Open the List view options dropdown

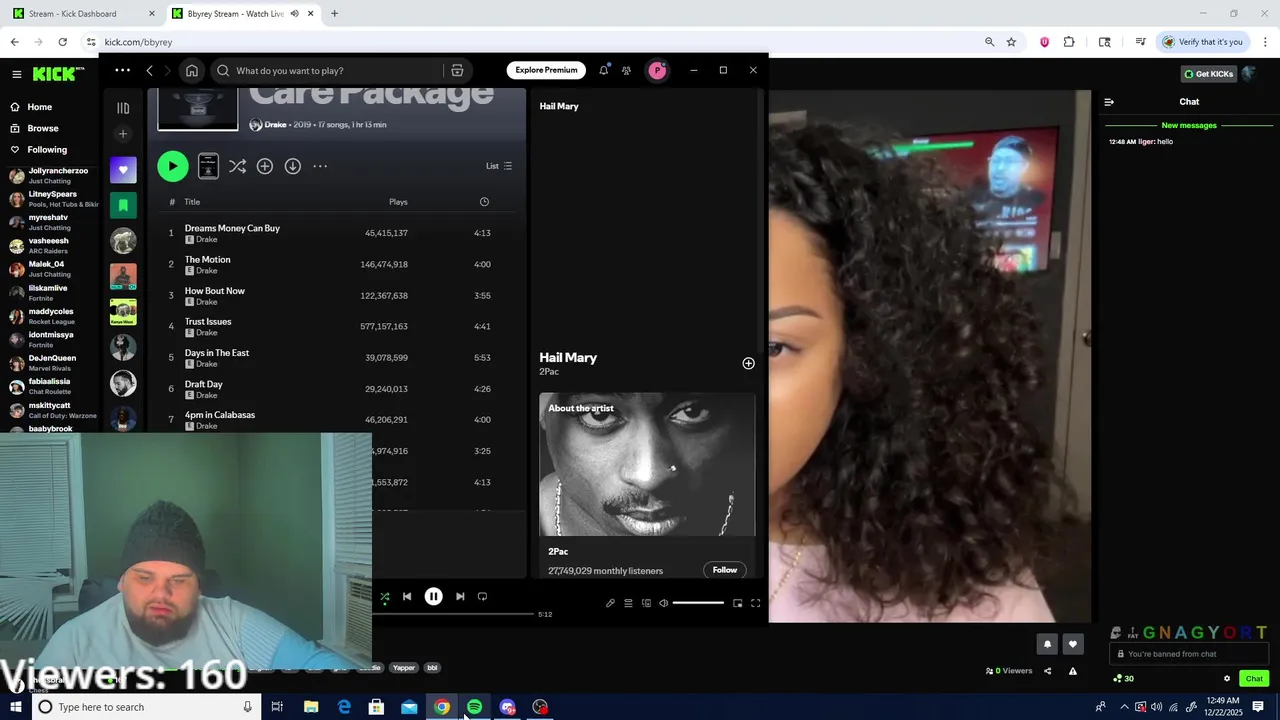coord(499,166)
